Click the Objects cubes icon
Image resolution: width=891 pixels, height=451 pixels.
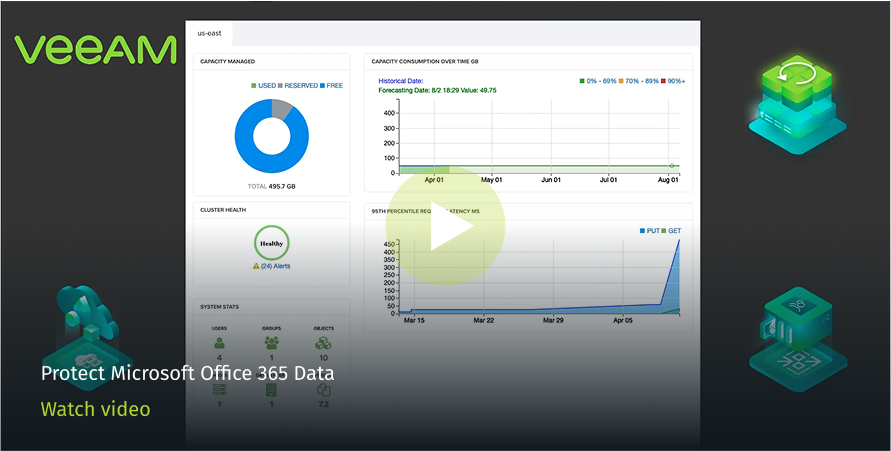click(323, 343)
